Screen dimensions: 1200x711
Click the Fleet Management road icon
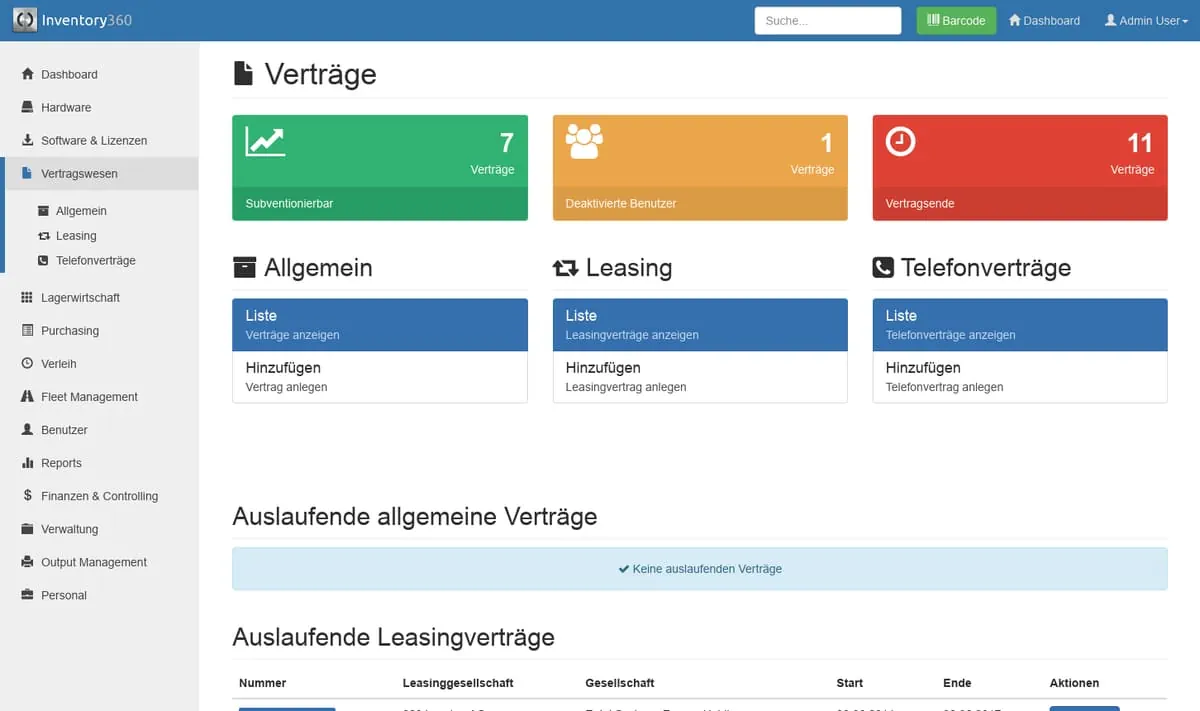click(28, 397)
